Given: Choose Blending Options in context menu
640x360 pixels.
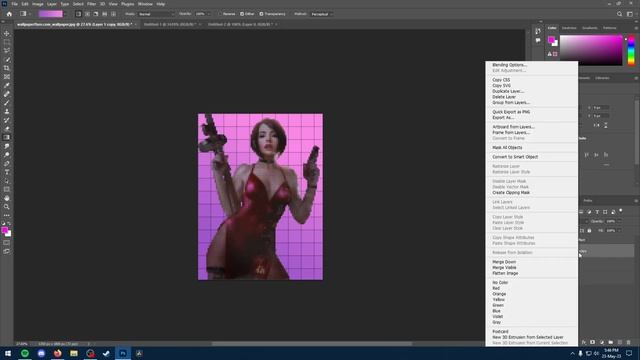Looking at the screenshot, I should 509,65.
